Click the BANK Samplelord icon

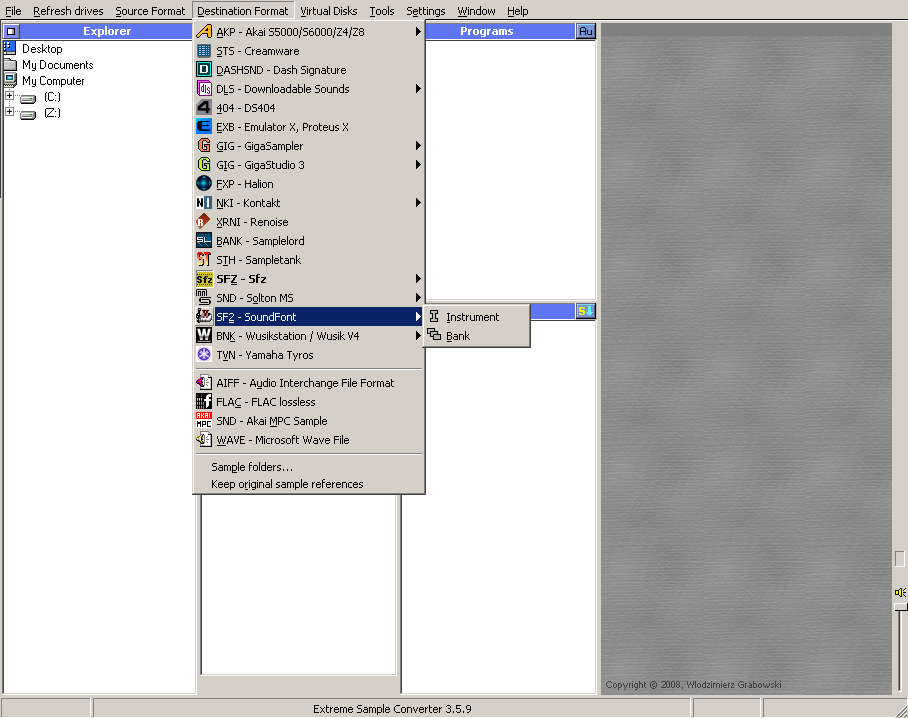204,241
